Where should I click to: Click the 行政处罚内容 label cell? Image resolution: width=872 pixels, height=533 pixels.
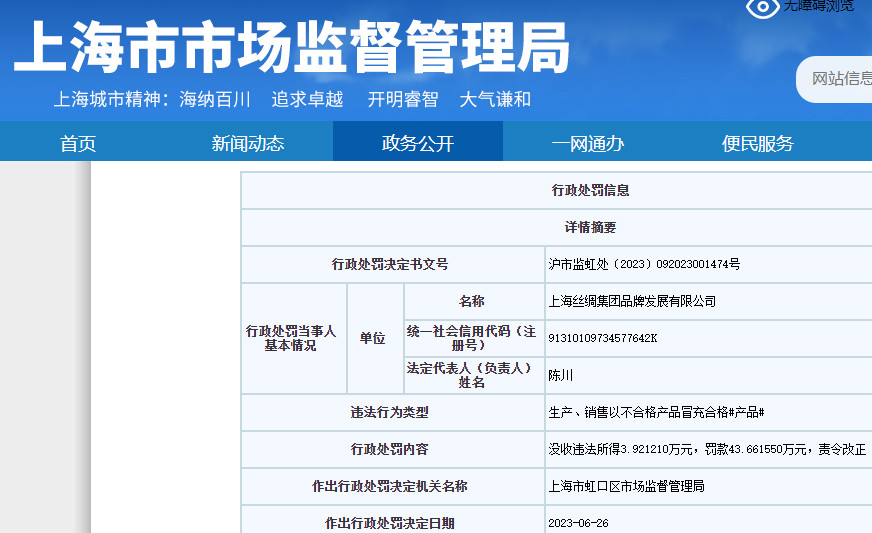tap(393, 449)
